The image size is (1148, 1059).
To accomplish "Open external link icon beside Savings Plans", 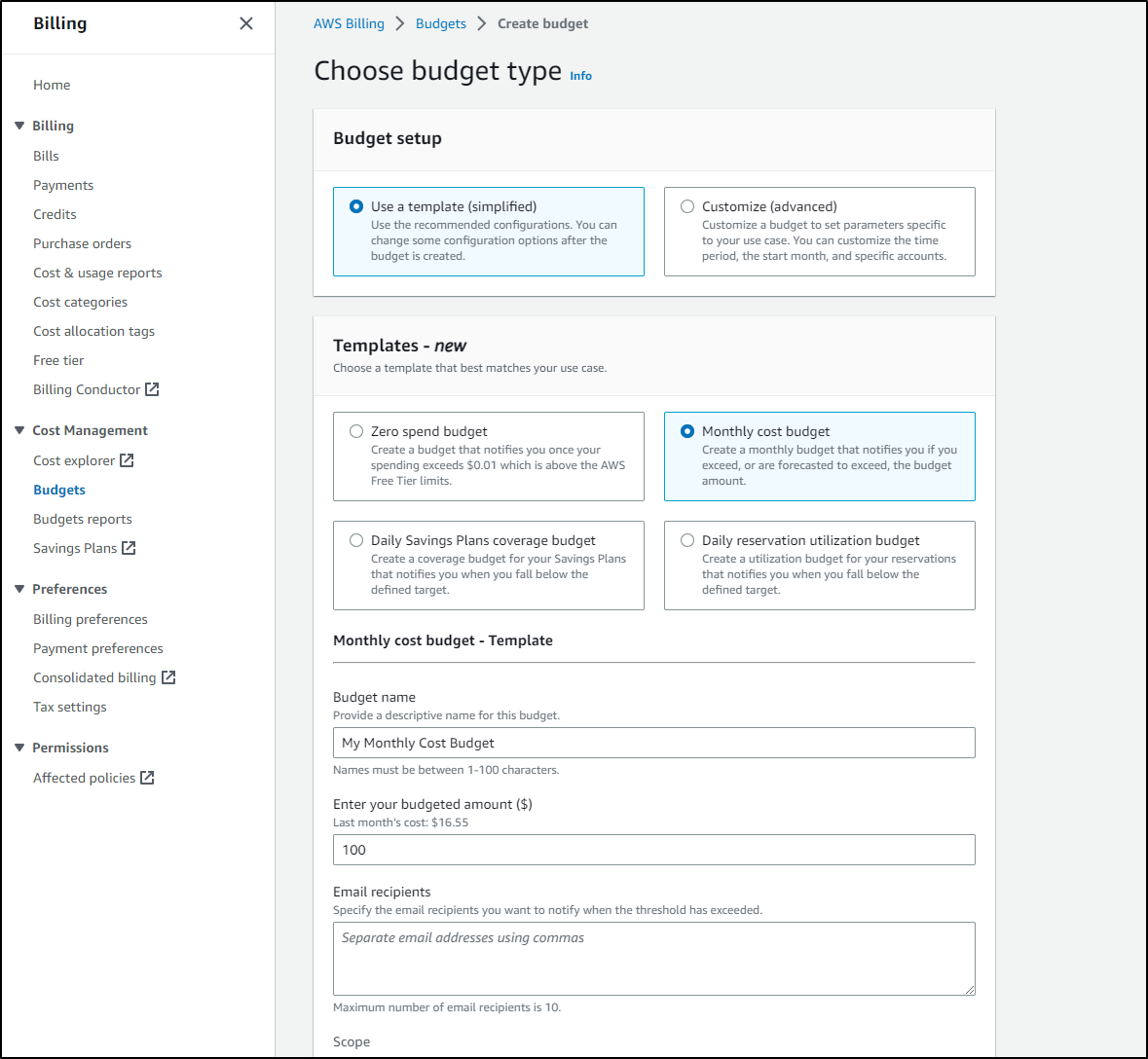I will [x=129, y=547].
